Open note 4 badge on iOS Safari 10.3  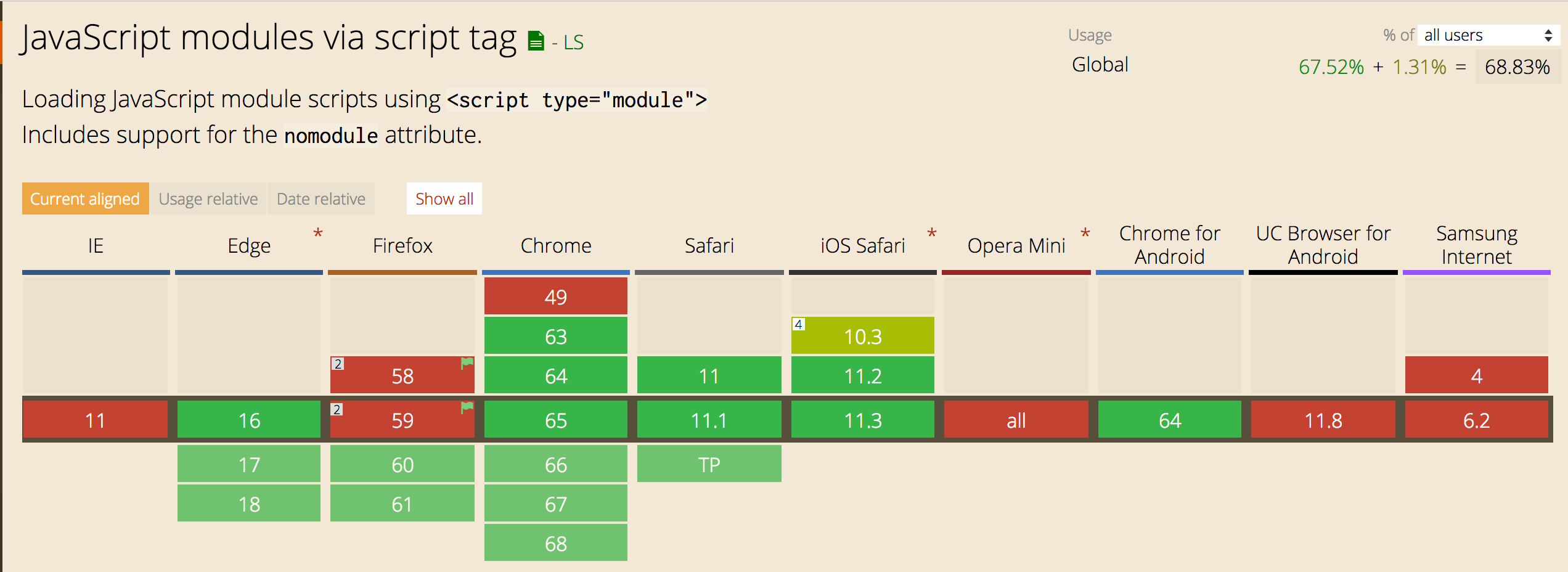click(x=798, y=324)
